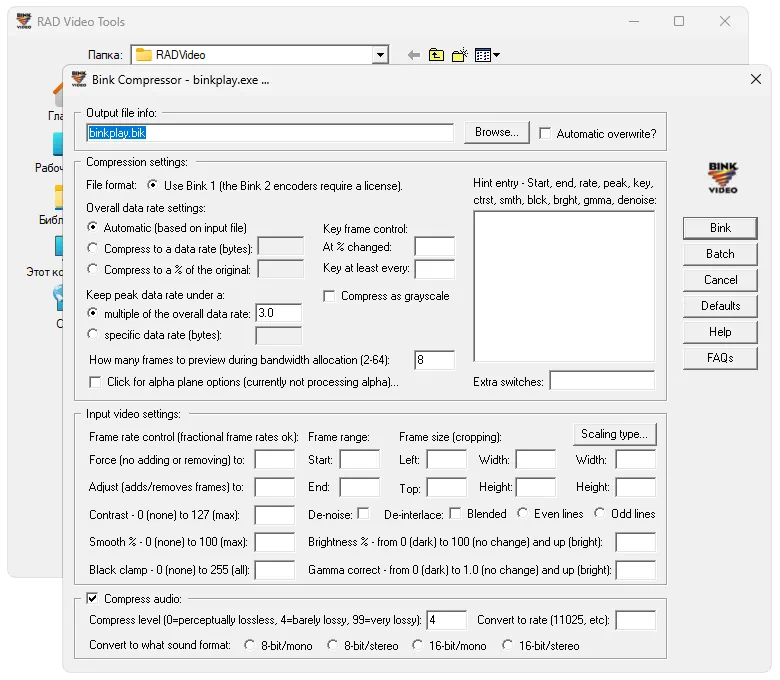Click the Black clamp value field

275,570
